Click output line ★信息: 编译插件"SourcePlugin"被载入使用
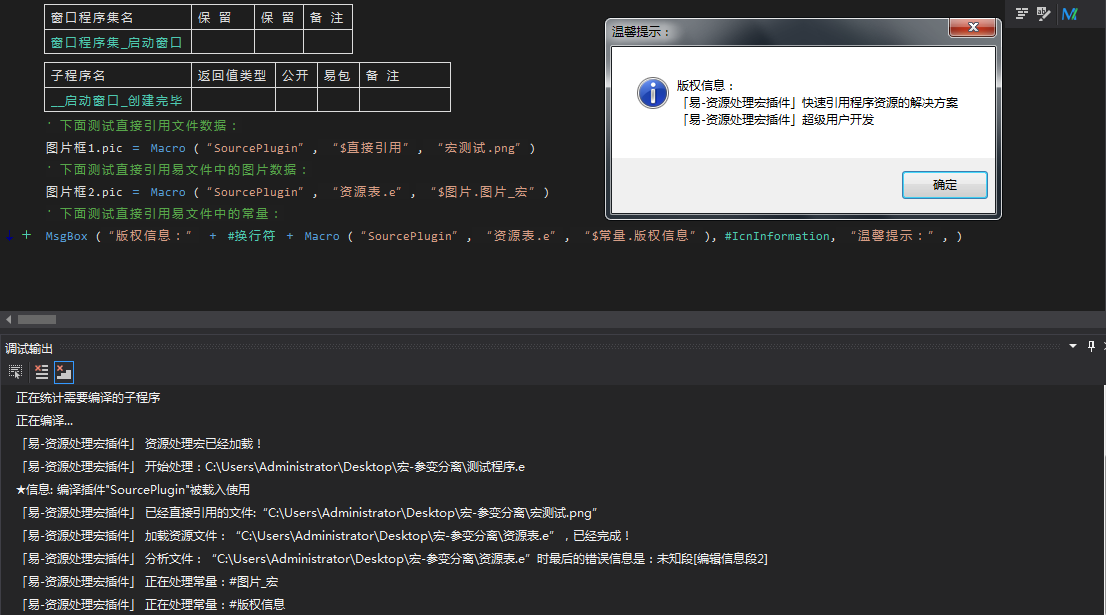This screenshot has width=1106, height=615. (133, 489)
